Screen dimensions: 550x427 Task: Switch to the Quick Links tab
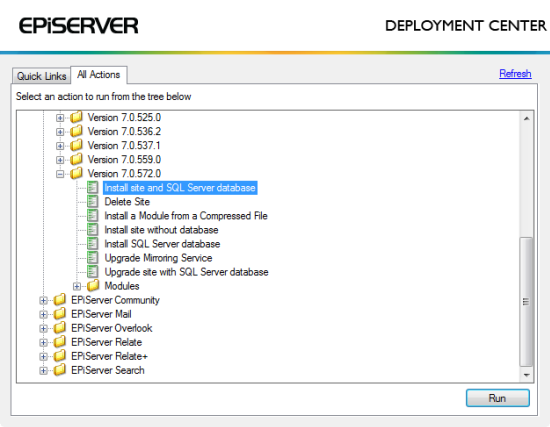click(41, 76)
